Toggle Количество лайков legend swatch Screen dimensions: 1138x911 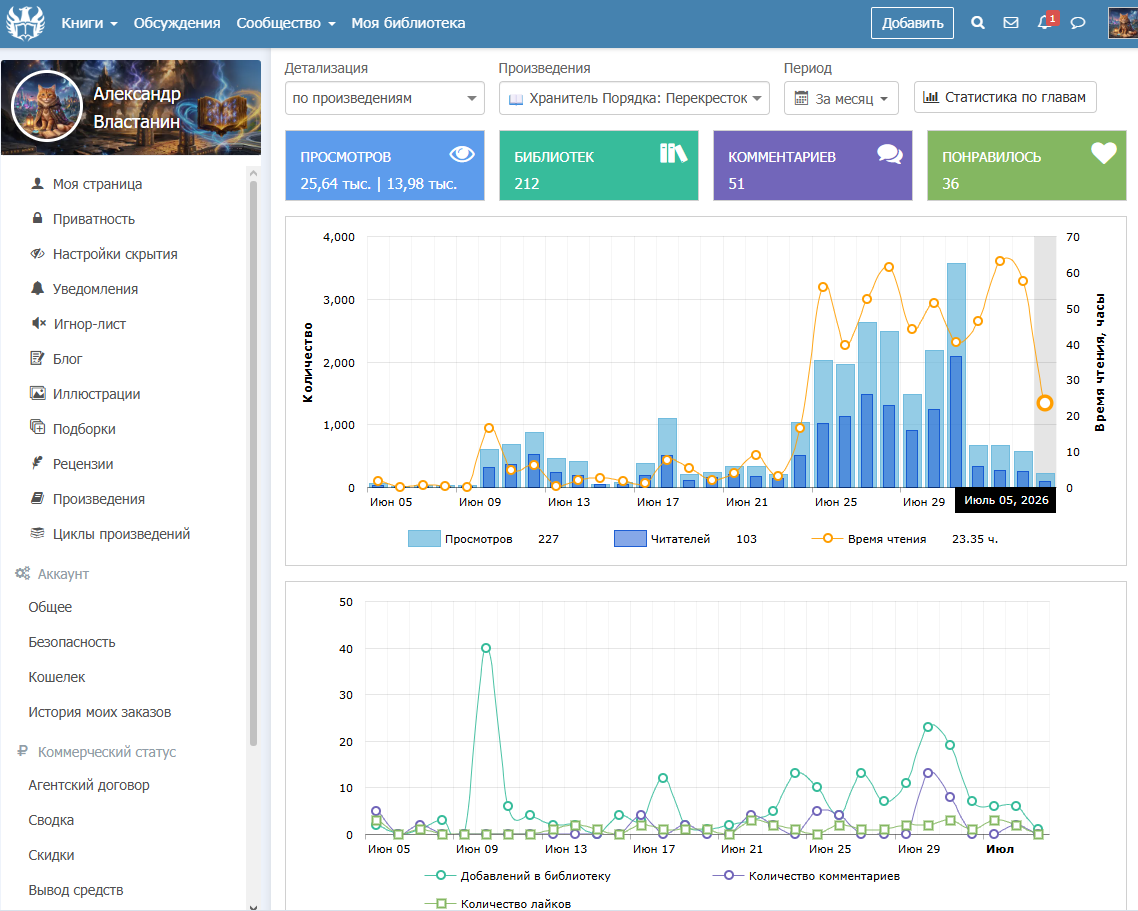pos(441,904)
